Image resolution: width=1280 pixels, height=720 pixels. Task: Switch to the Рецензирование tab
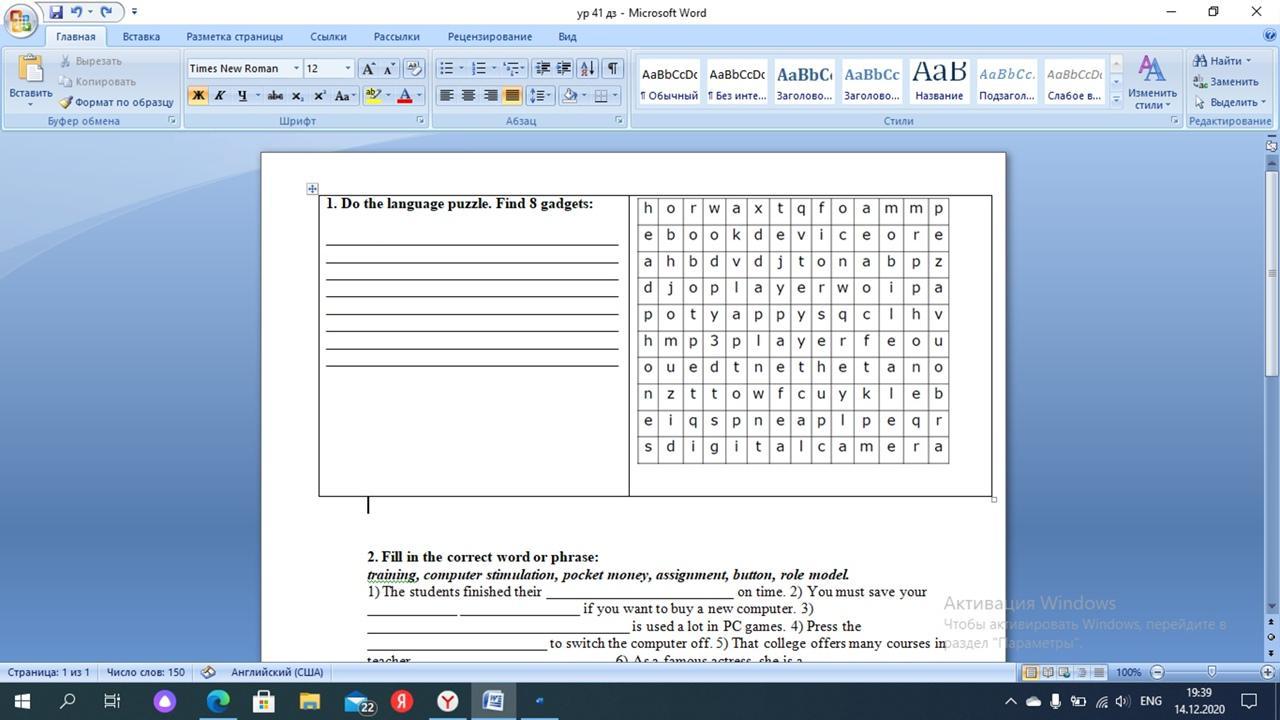[x=489, y=37]
